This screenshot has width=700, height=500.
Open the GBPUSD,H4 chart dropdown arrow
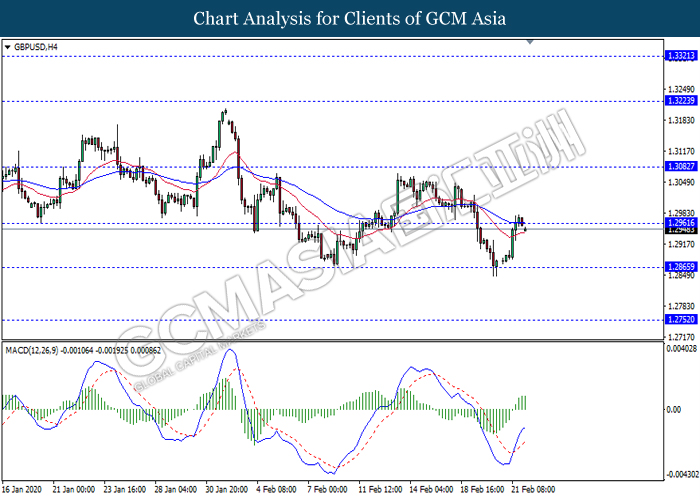7,47
